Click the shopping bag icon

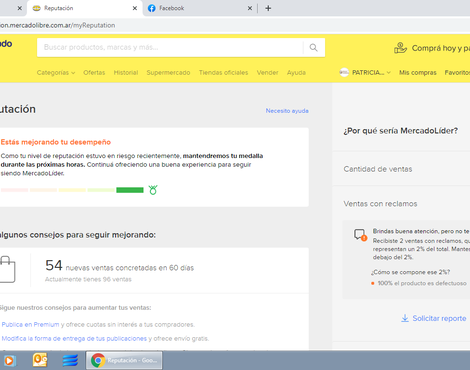[7, 269]
